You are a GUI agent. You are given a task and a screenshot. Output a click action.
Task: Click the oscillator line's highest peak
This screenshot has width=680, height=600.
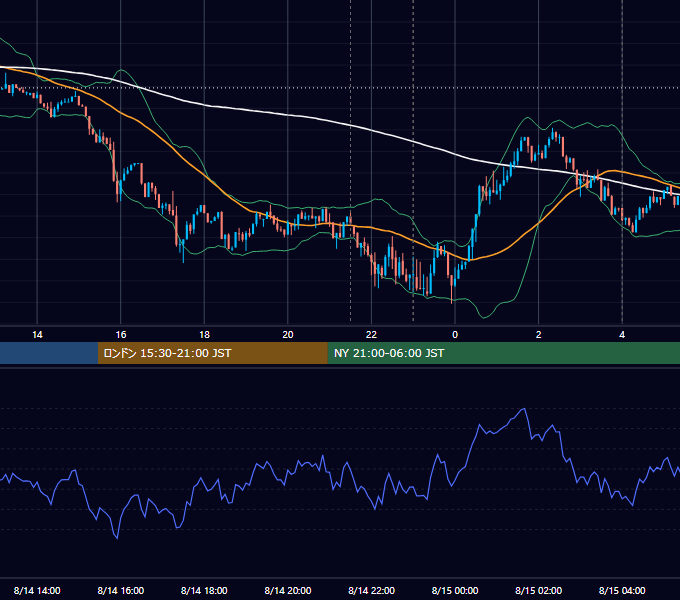[524, 409]
